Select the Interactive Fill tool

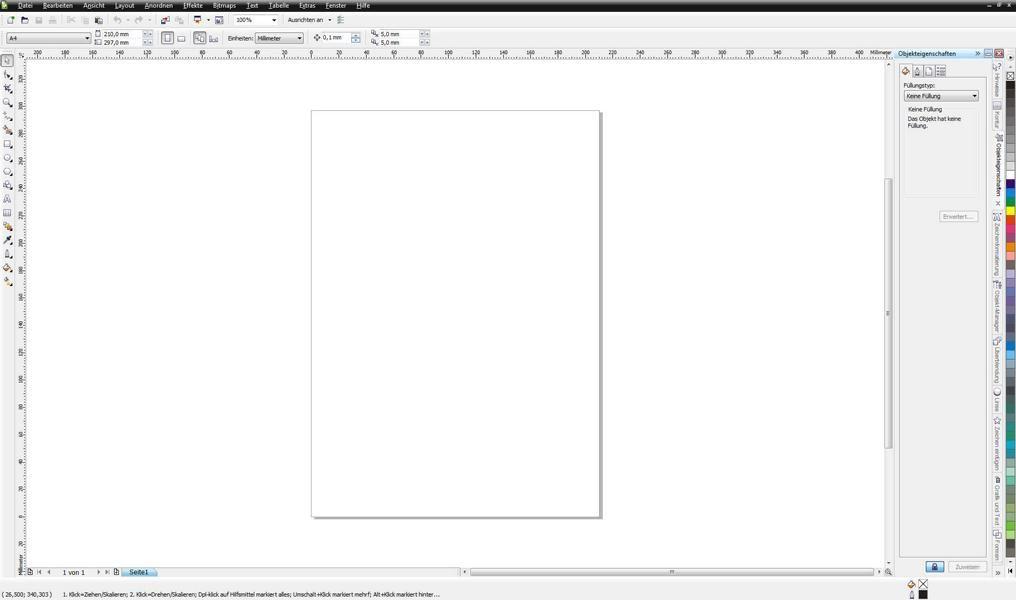[7, 282]
